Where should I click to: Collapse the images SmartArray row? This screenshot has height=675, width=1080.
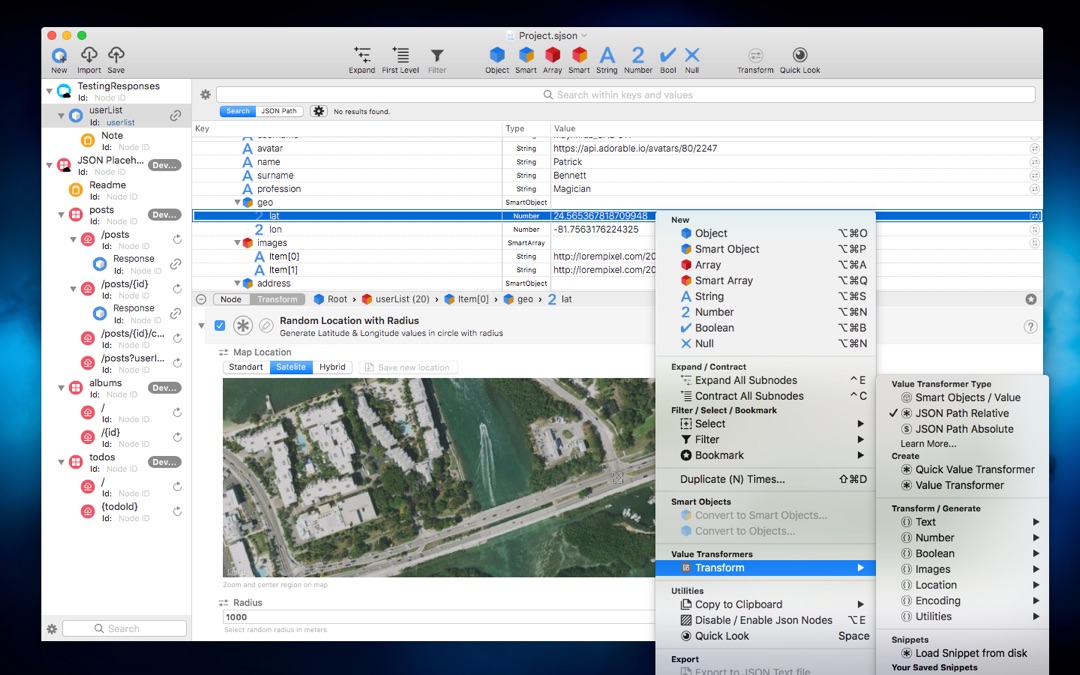click(x=237, y=243)
